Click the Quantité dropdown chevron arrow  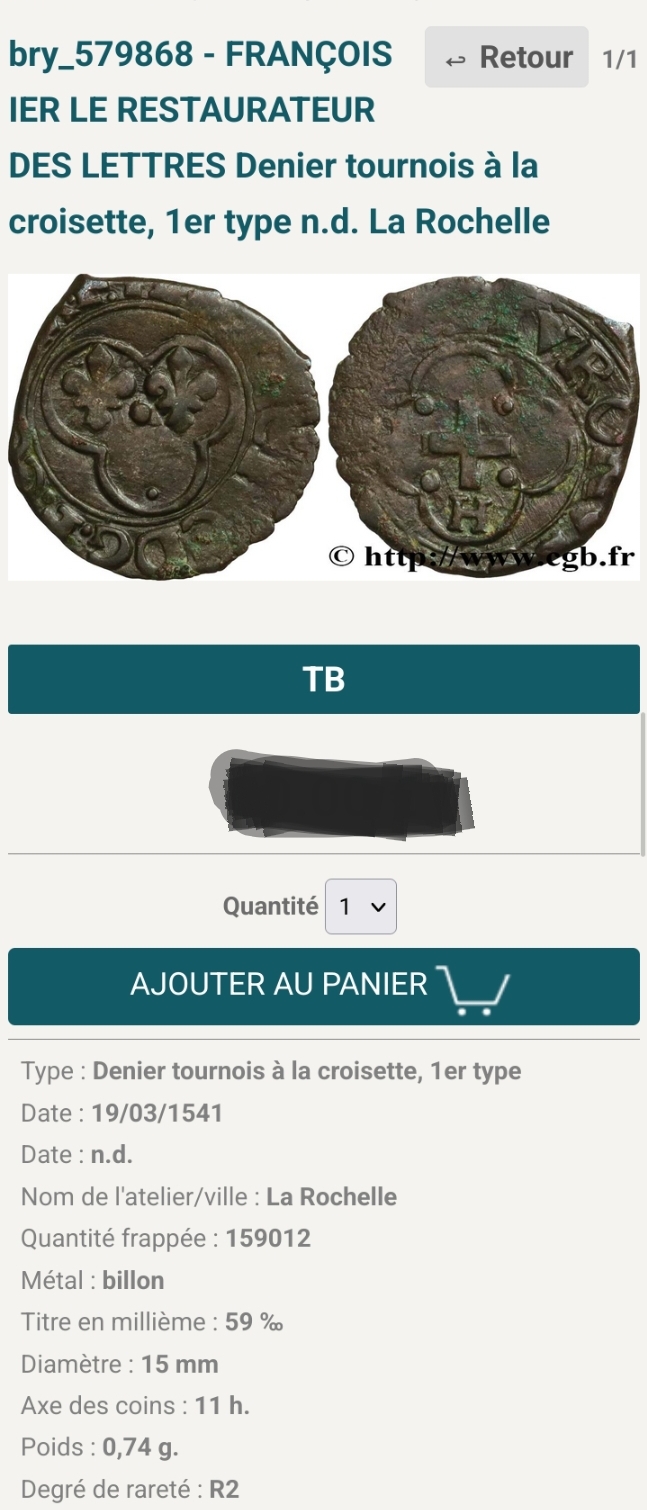pos(378,907)
